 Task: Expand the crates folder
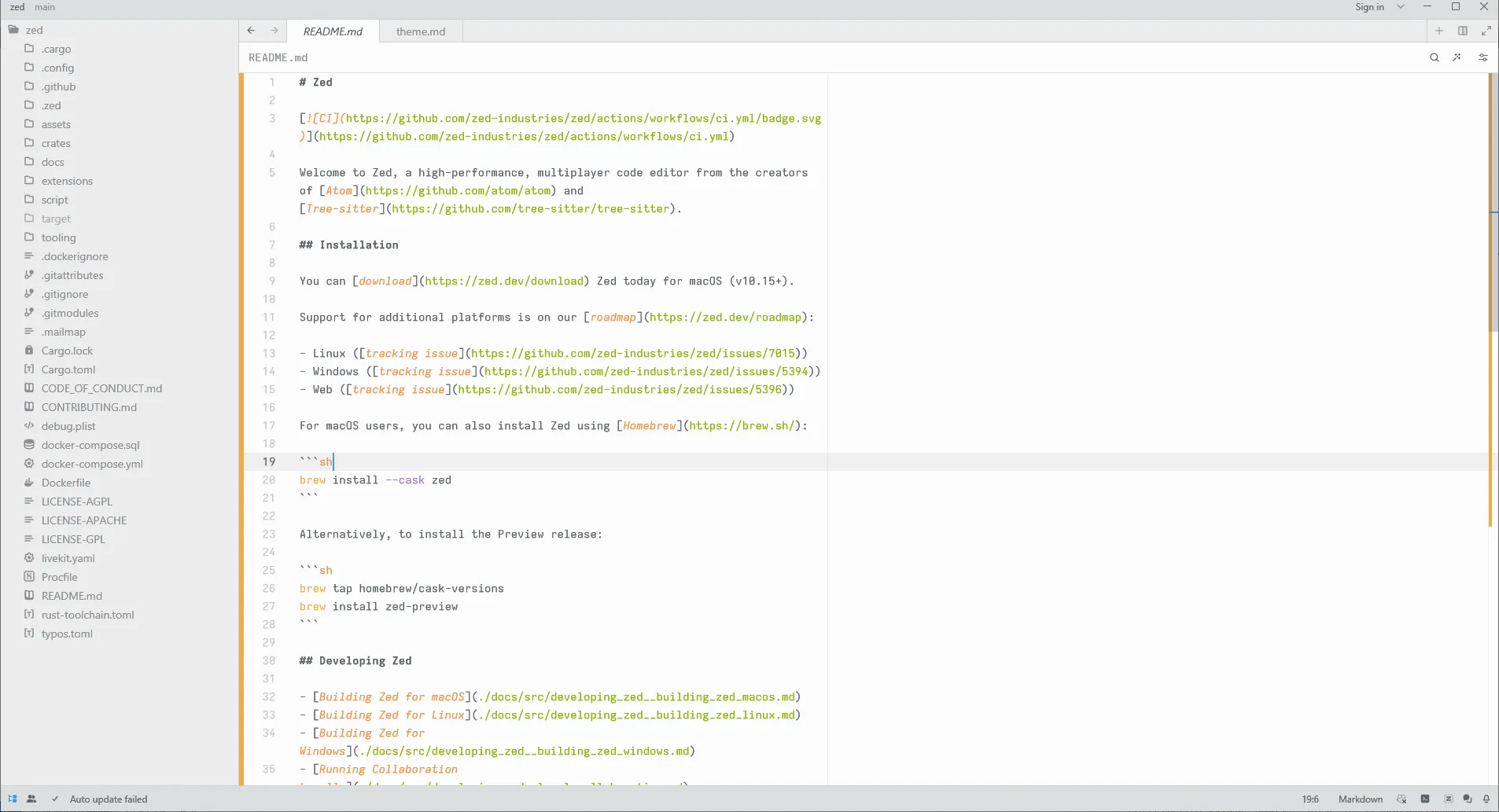(x=56, y=143)
